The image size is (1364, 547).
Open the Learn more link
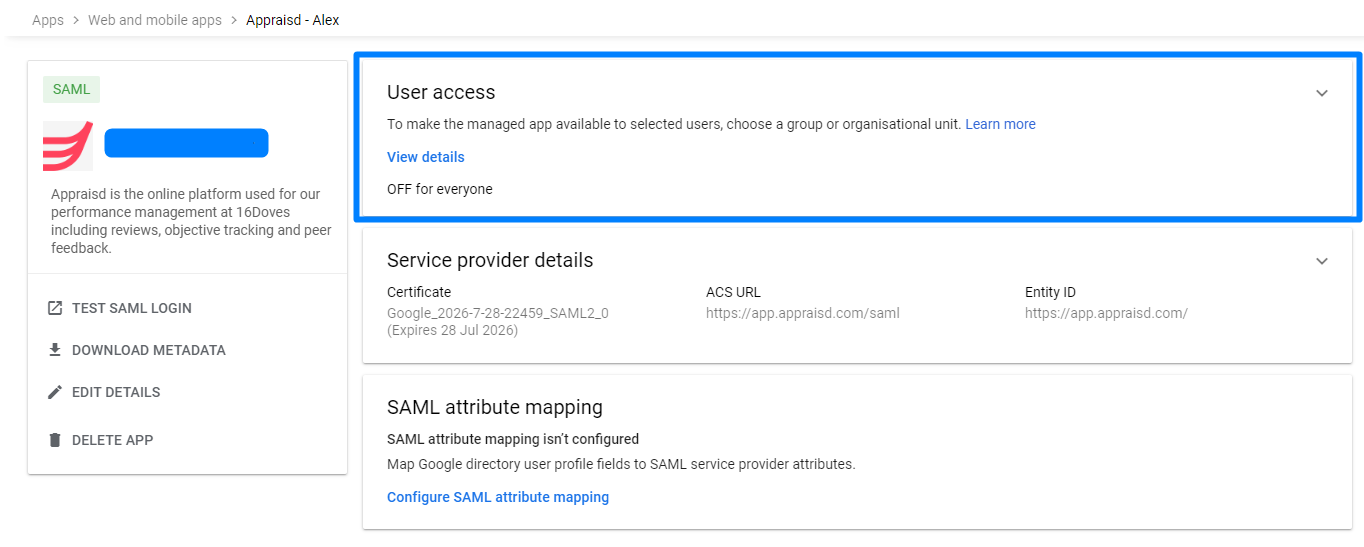click(1000, 124)
